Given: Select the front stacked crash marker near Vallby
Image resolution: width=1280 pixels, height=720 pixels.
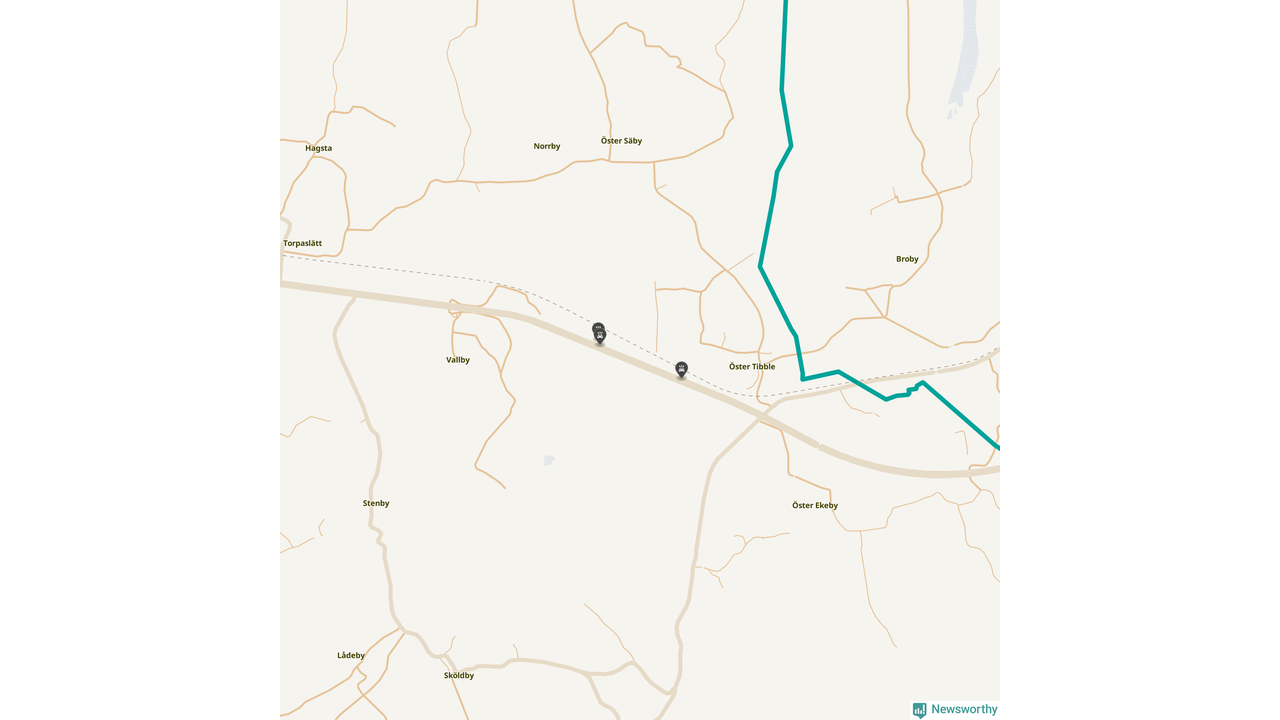Looking at the screenshot, I should pos(600,337).
